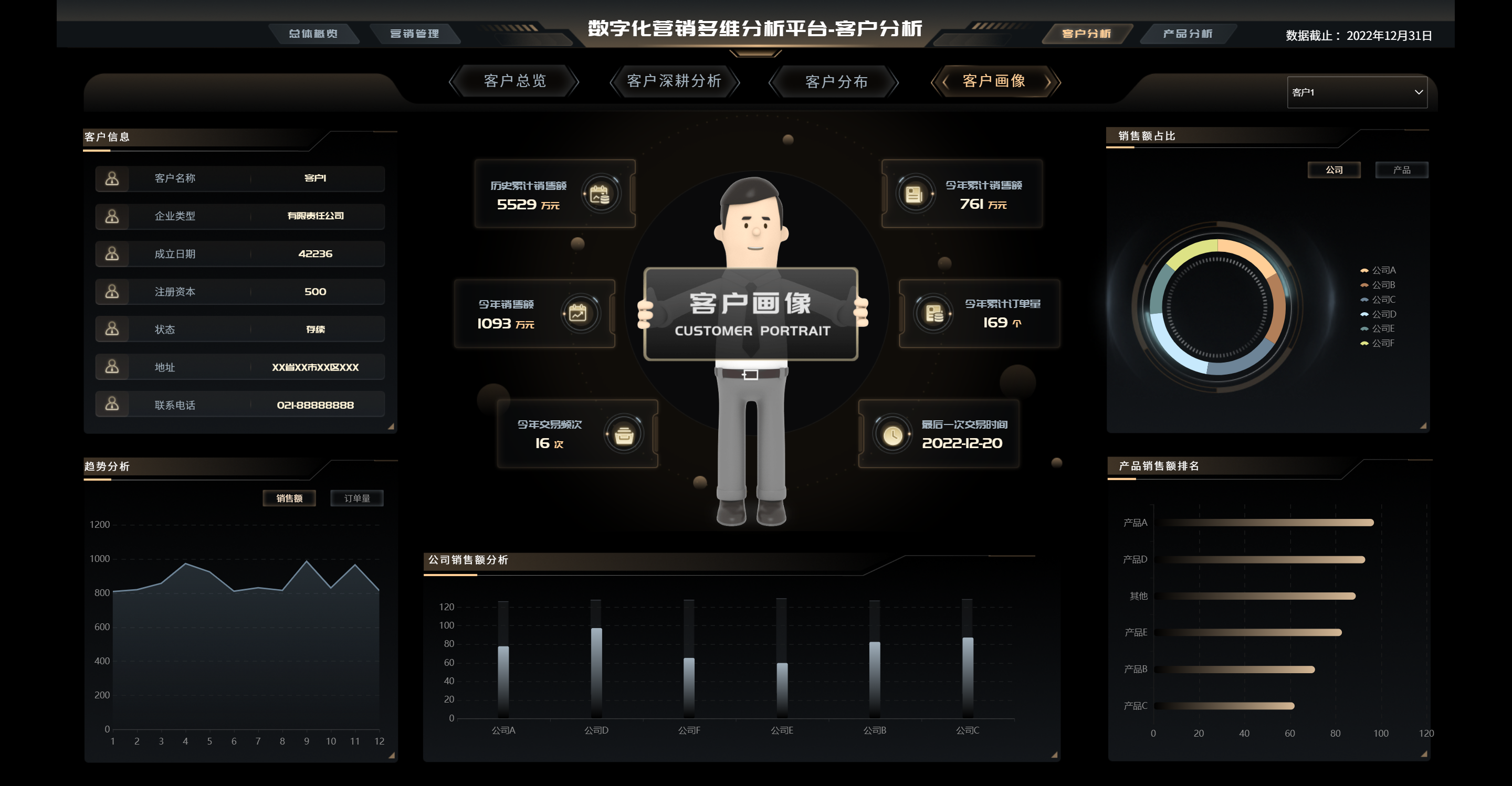1512x786 pixels.
Task: Switch sales share chart to 产品
Action: point(1401,170)
